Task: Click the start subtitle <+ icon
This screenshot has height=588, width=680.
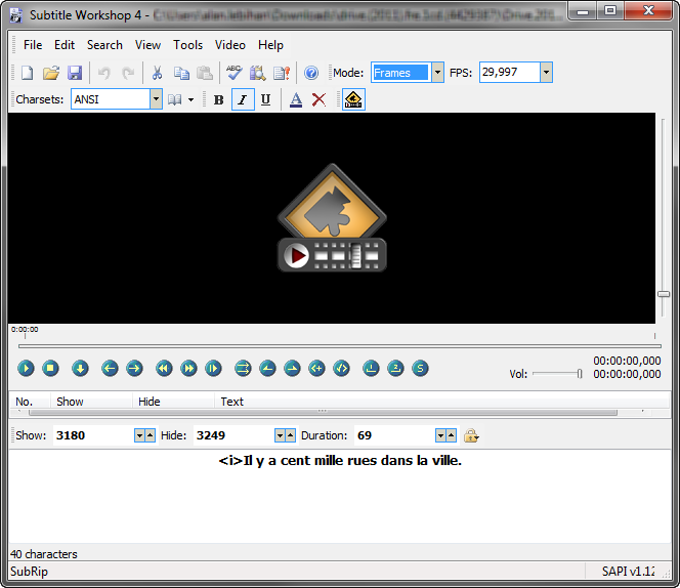Action: (317, 369)
